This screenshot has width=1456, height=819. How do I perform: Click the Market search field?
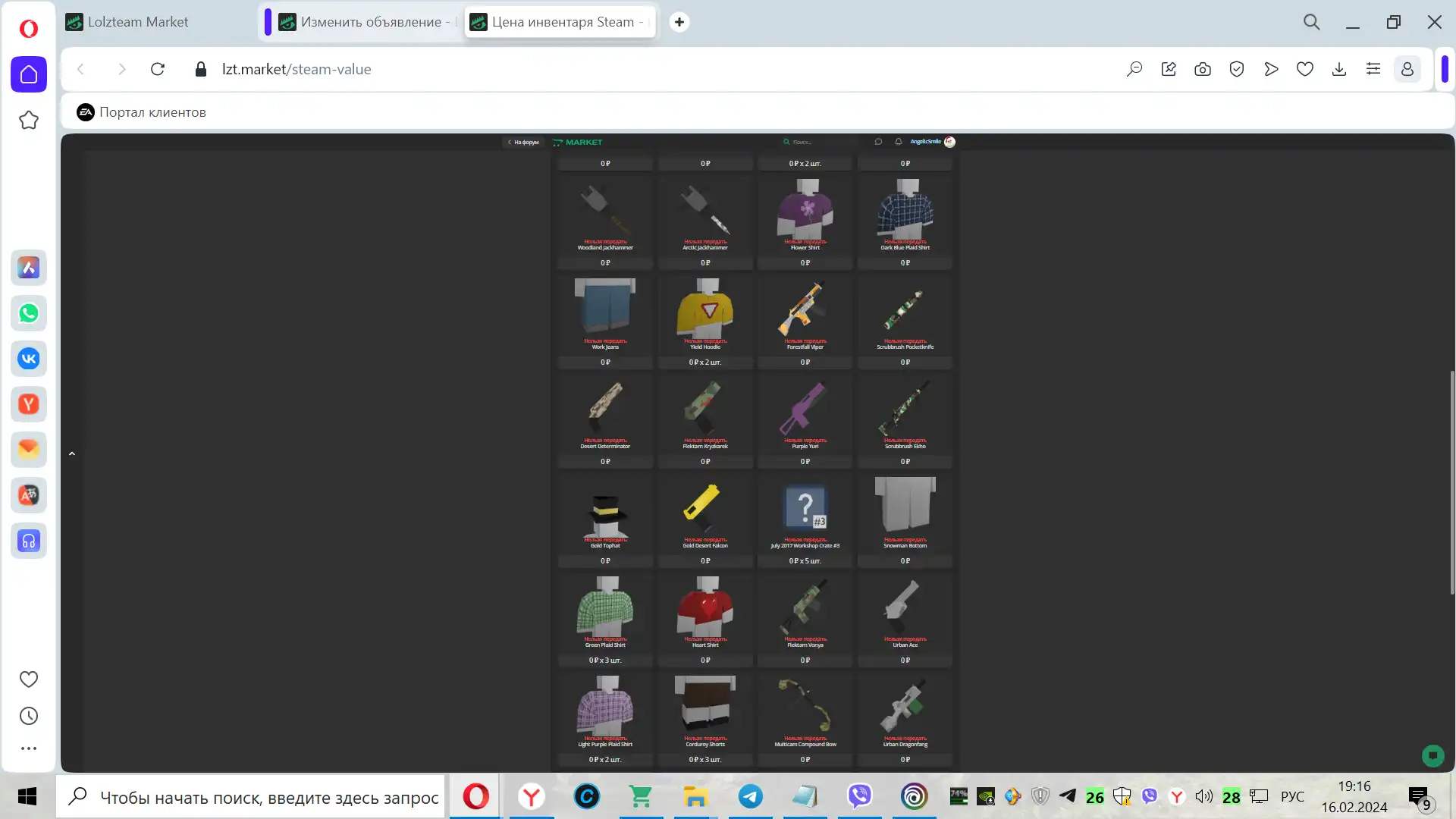(x=819, y=142)
